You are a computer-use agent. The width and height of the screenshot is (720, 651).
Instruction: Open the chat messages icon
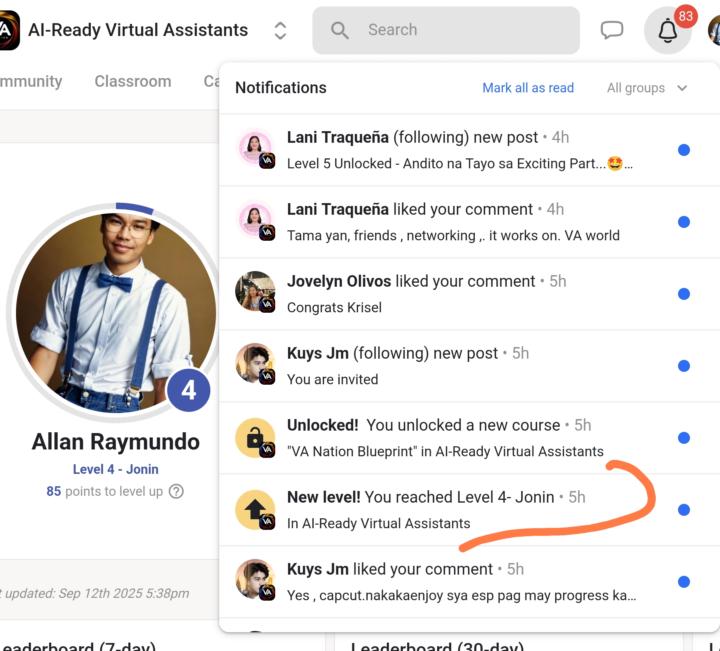click(x=611, y=30)
